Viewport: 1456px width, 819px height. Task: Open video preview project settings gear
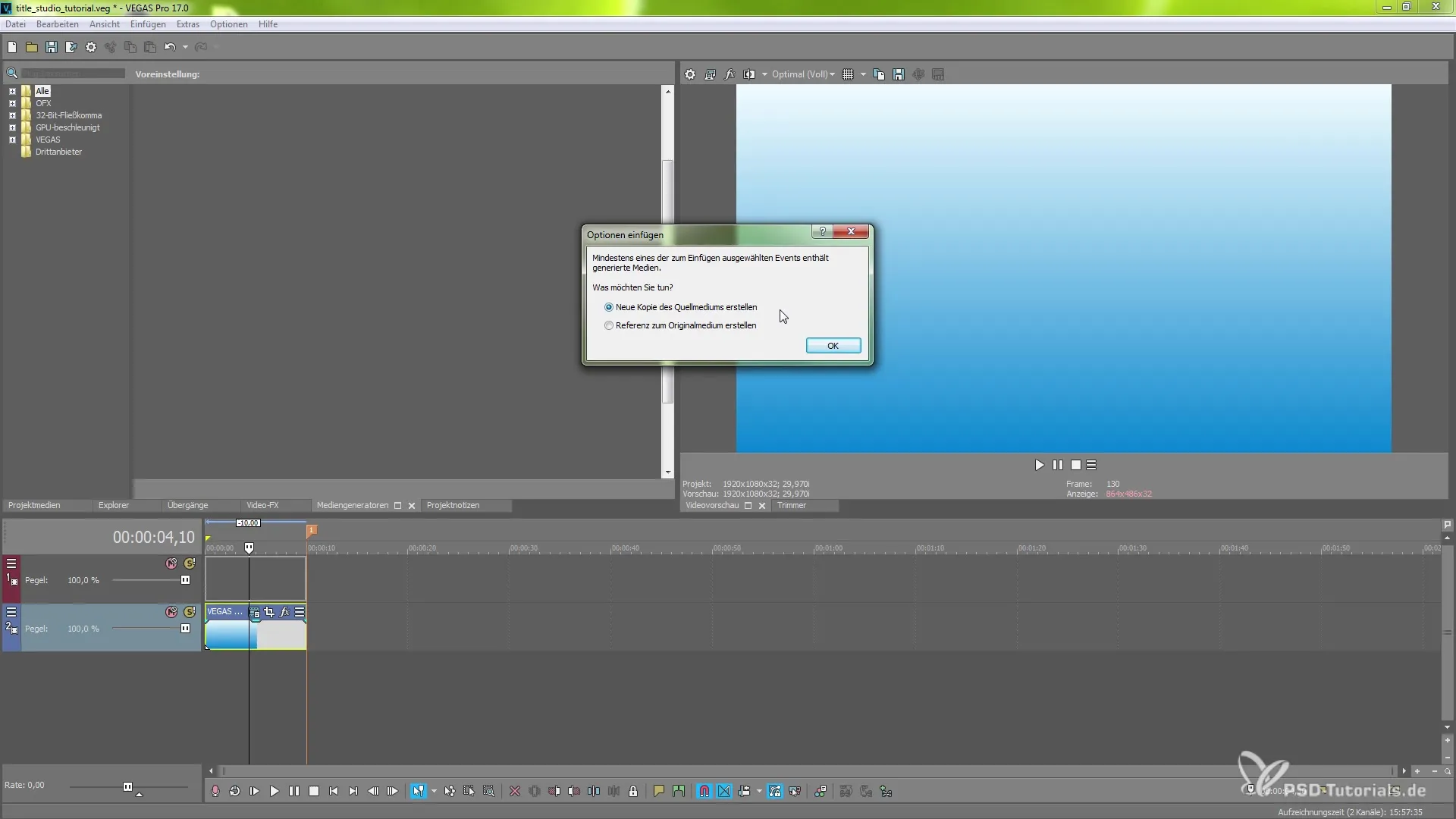coord(690,74)
